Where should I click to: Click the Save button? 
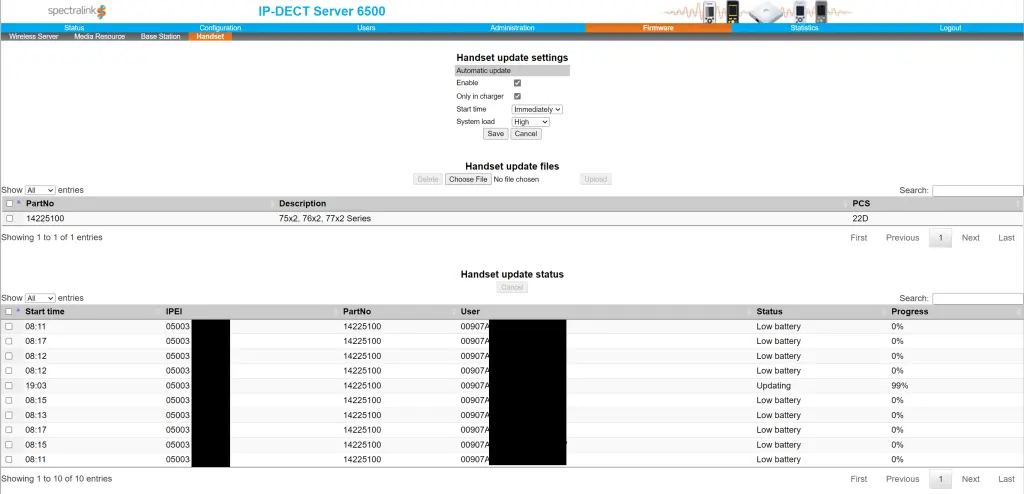[x=496, y=134]
